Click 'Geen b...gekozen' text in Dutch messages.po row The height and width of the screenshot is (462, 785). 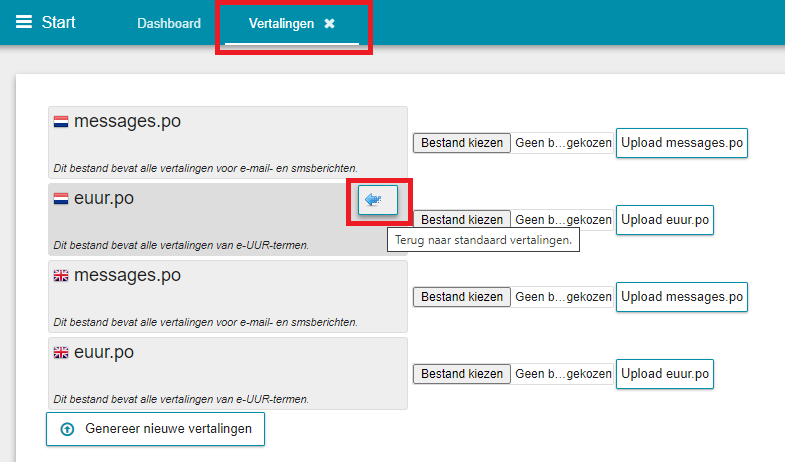click(x=563, y=143)
